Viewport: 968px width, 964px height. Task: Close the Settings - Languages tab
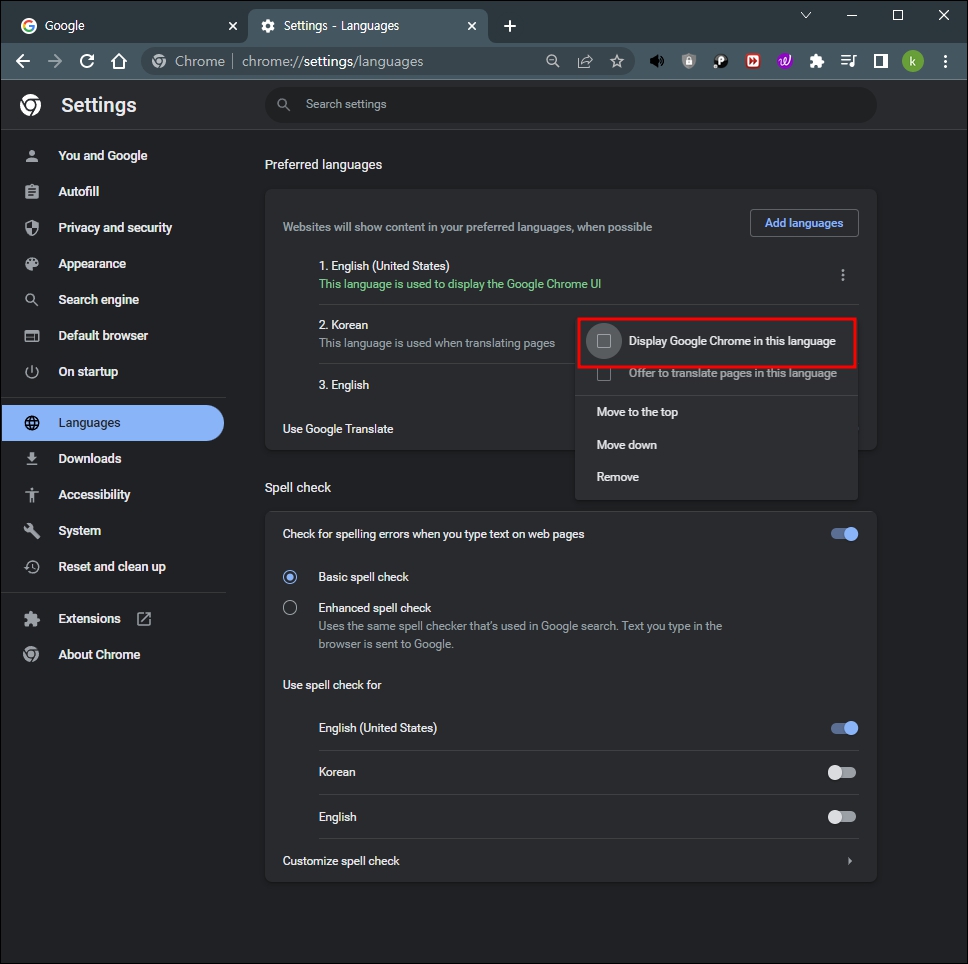point(472,26)
